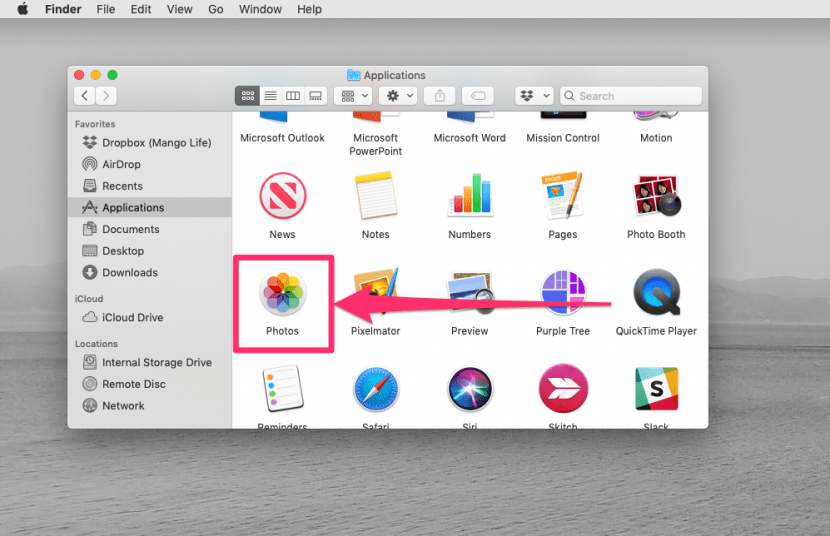Select the Microsoft Outlook label
The height and width of the screenshot is (536, 830).
pyautogui.click(x=283, y=138)
